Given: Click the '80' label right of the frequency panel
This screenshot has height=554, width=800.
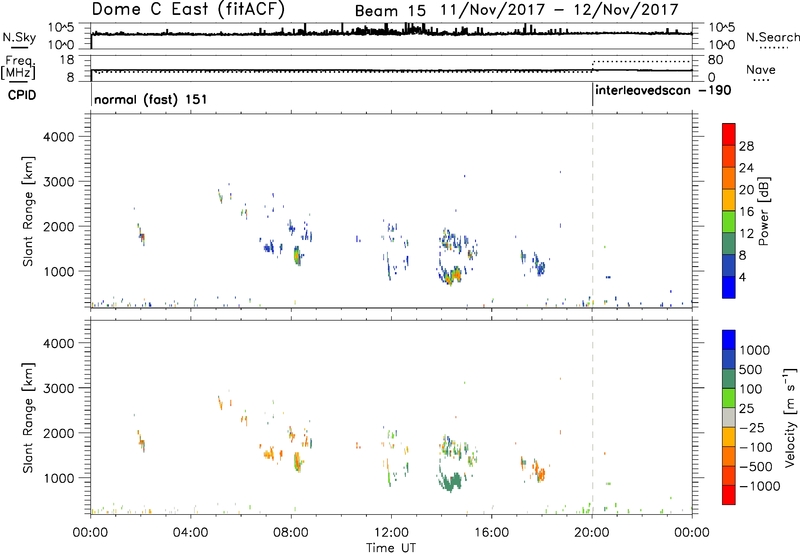Looking at the screenshot, I should click(716, 60).
